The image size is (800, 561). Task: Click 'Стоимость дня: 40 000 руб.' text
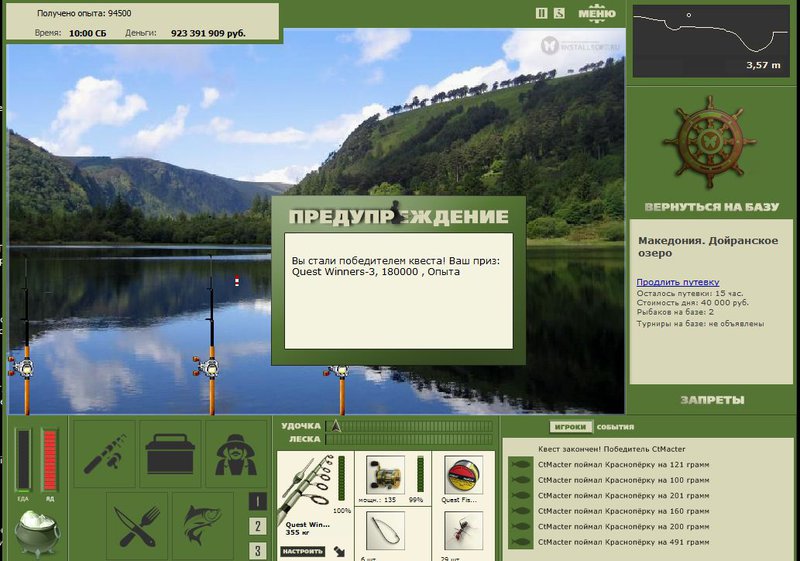[693, 302]
